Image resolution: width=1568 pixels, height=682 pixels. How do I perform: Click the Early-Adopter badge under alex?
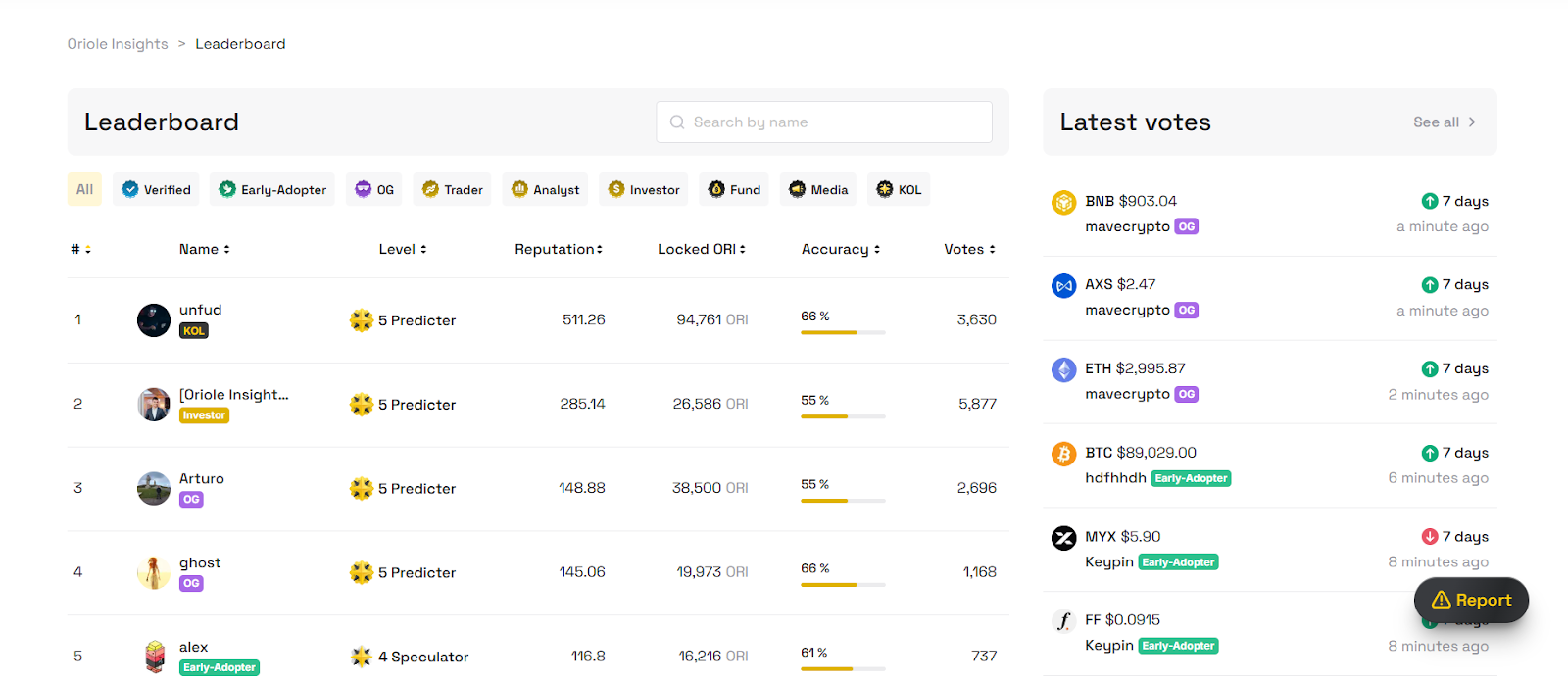click(x=220, y=668)
